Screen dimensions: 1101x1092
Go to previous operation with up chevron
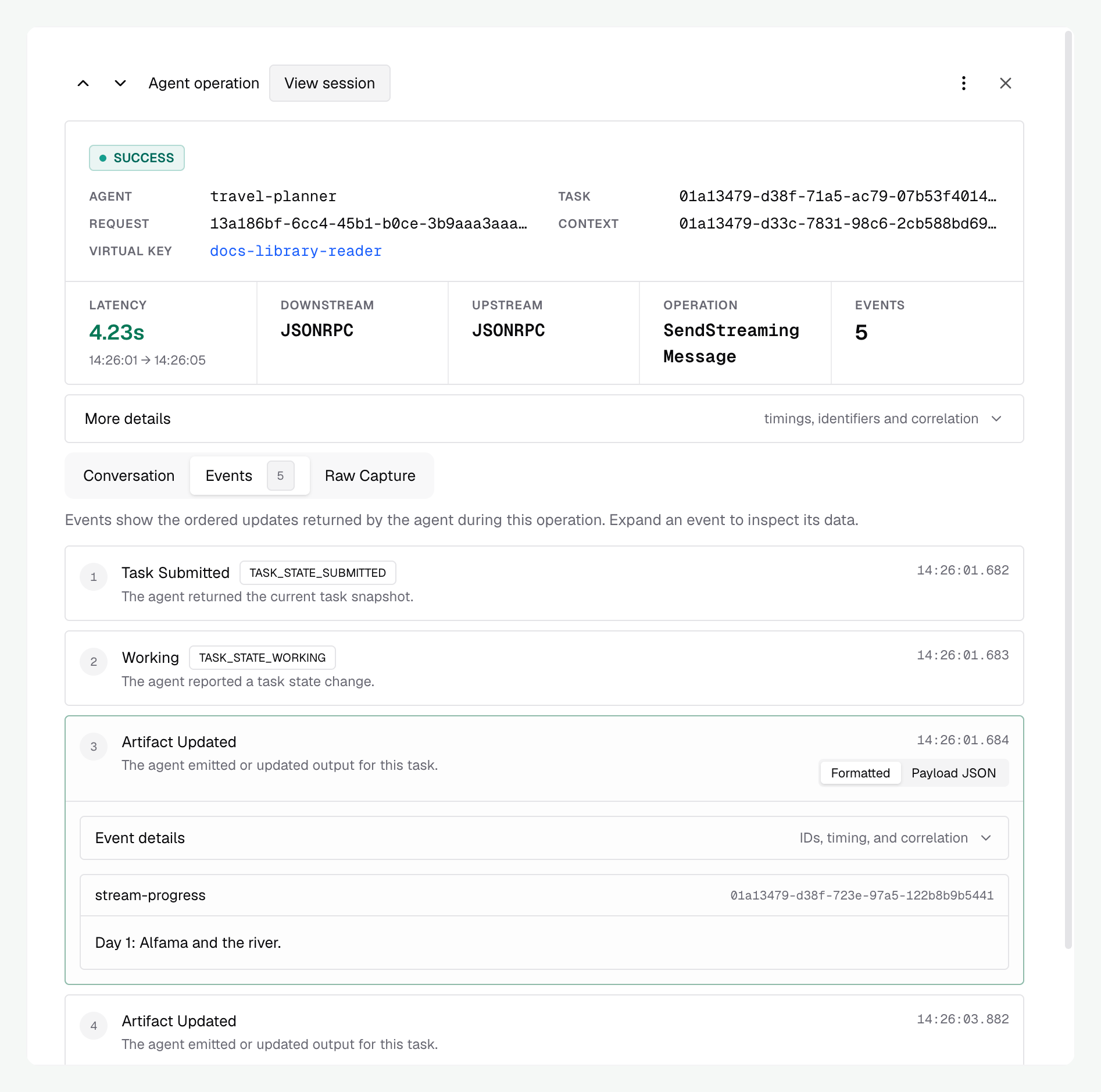83,83
